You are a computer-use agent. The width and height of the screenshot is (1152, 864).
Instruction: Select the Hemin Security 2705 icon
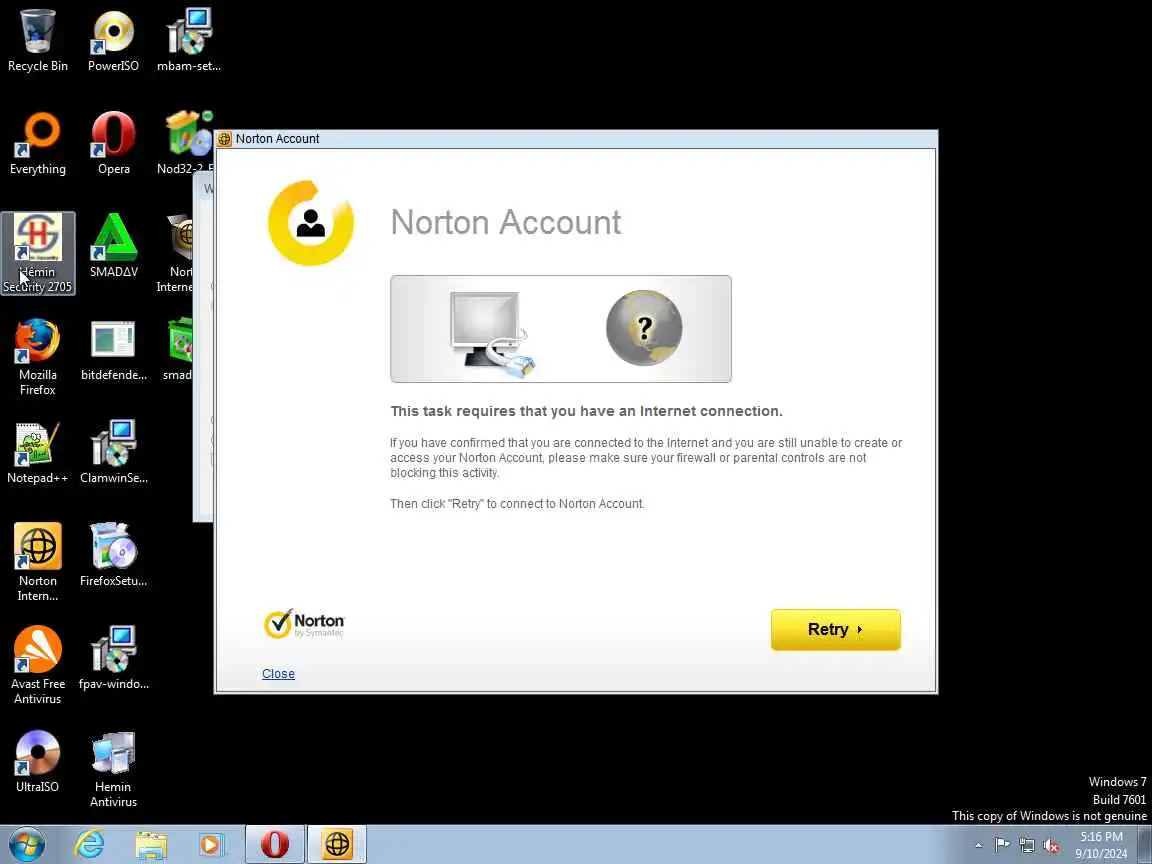37,253
